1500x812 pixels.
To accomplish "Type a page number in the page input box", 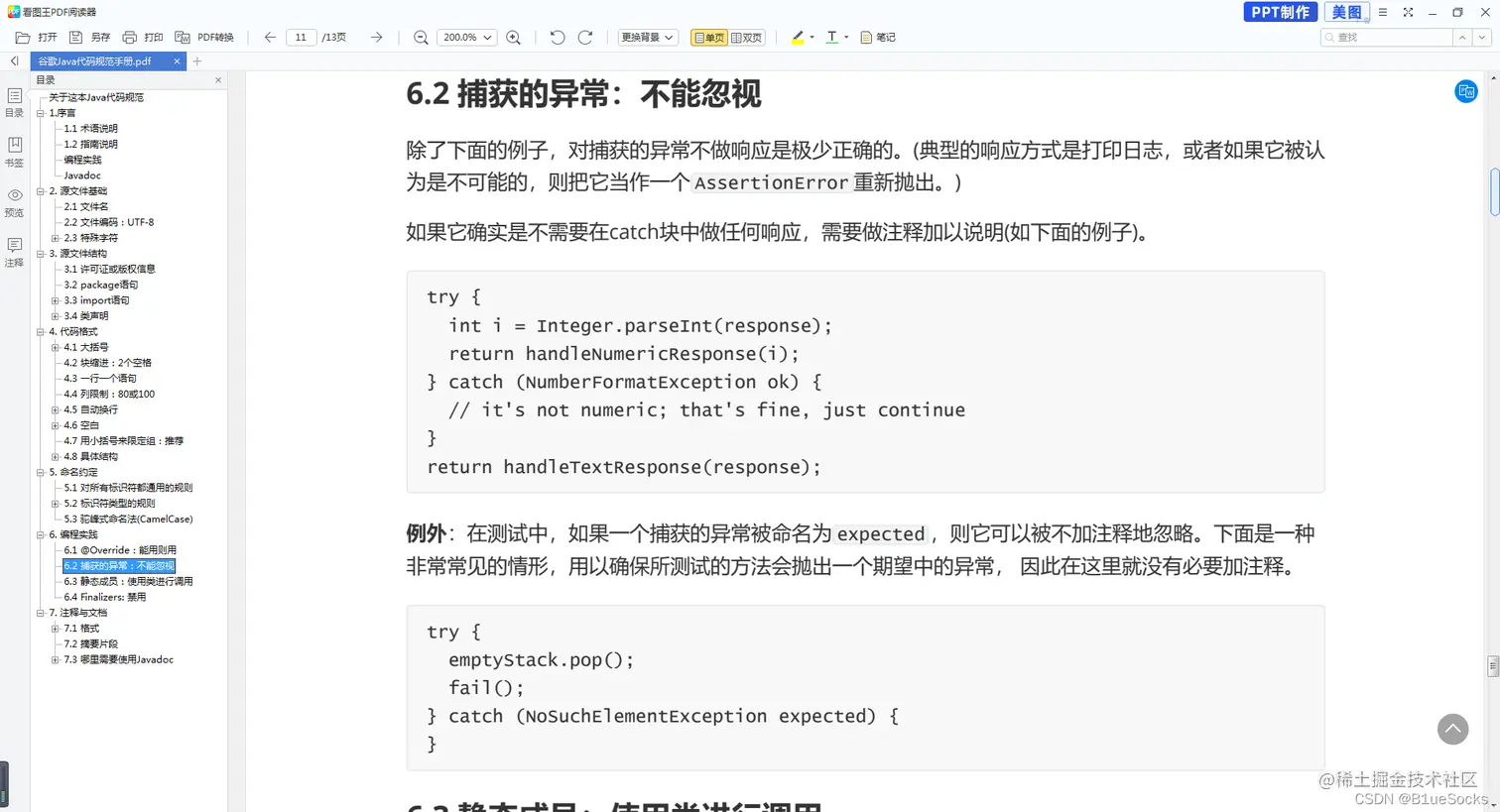I will (300, 37).
